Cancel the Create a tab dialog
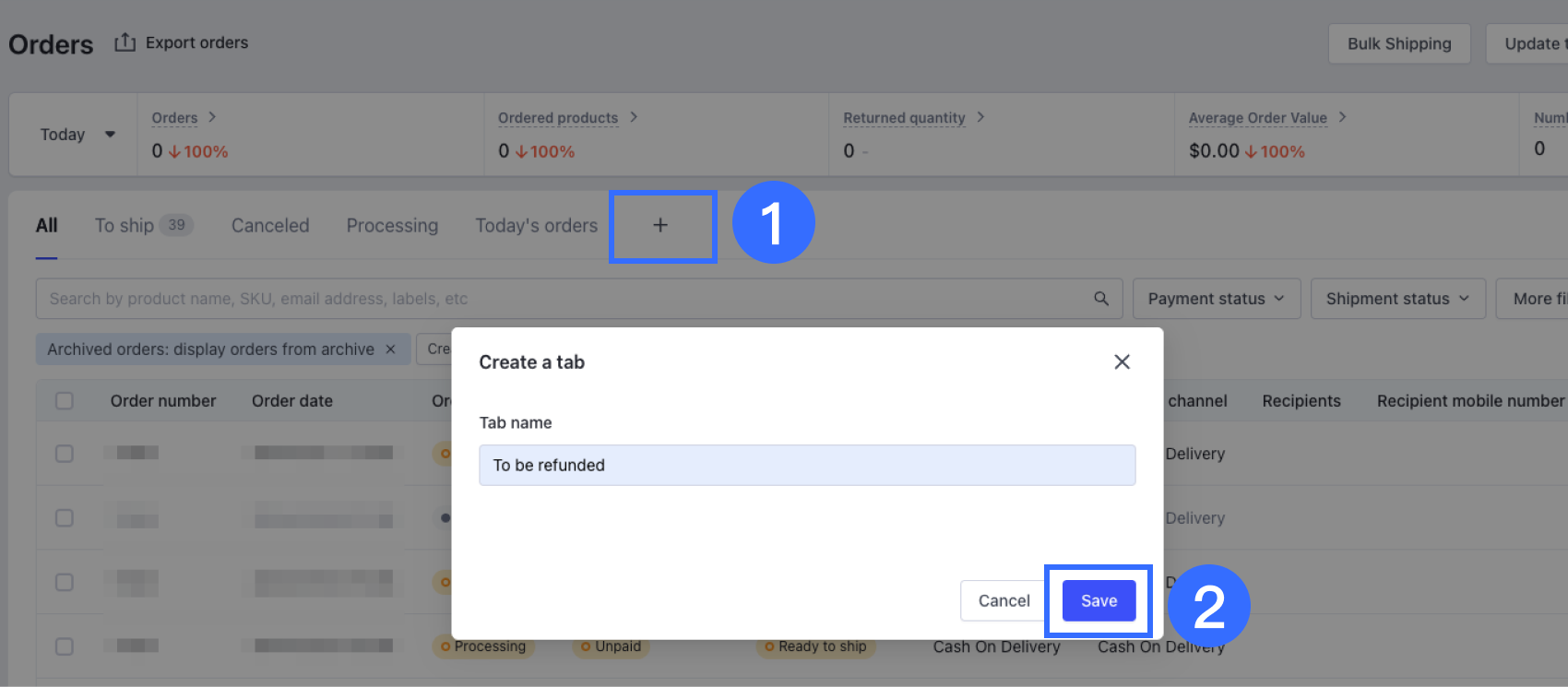The width and height of the screenshot is (1568, 687). tap(1004, 601)
